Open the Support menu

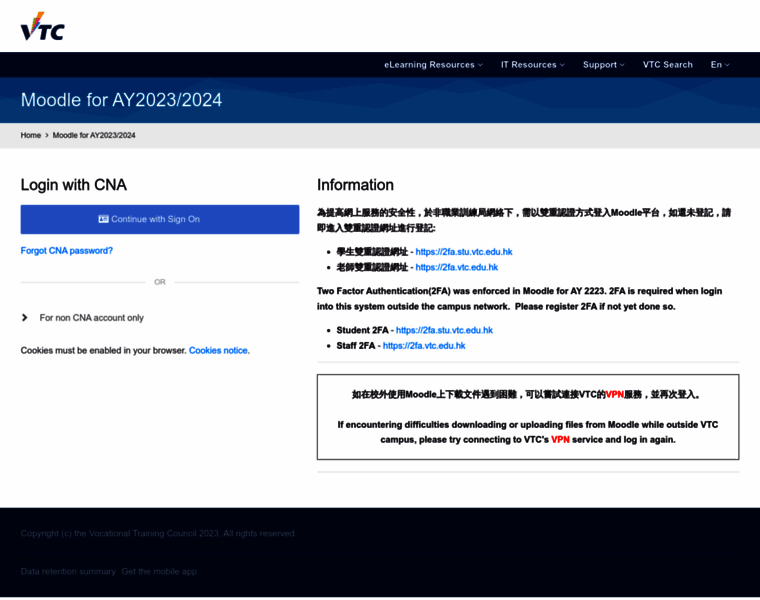pos(603,65)
